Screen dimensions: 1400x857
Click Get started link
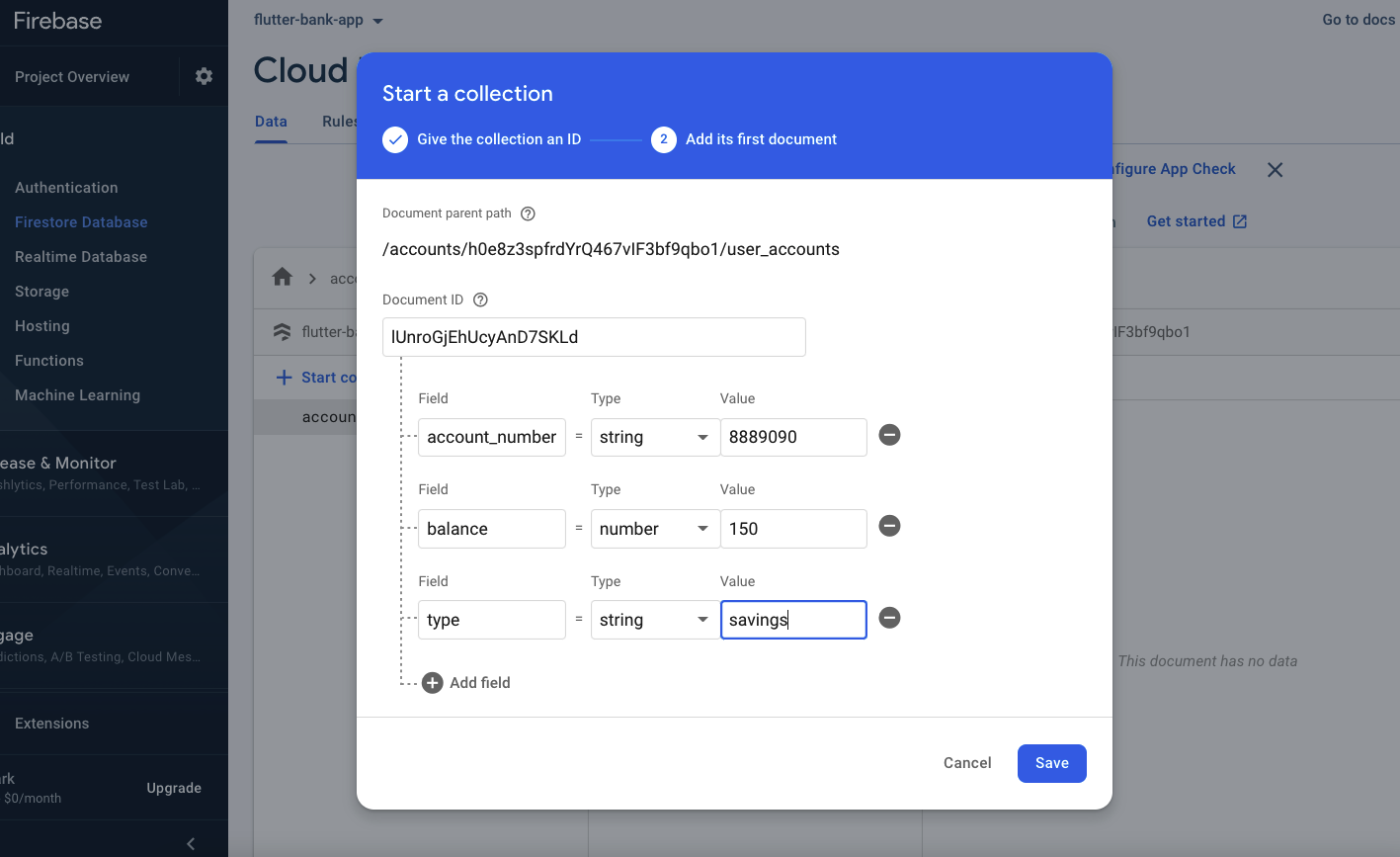1196,221
